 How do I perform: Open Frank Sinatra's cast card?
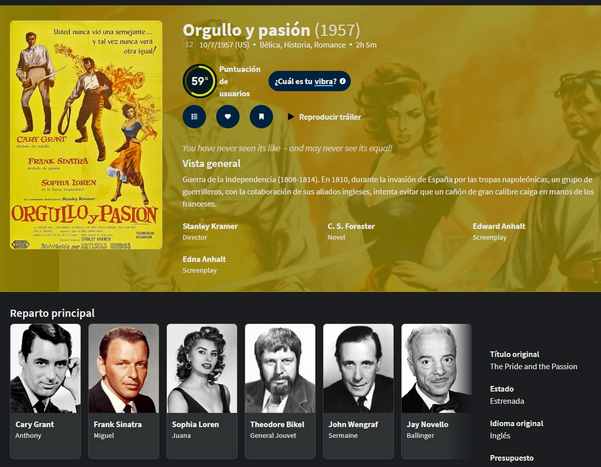(123, 391)
